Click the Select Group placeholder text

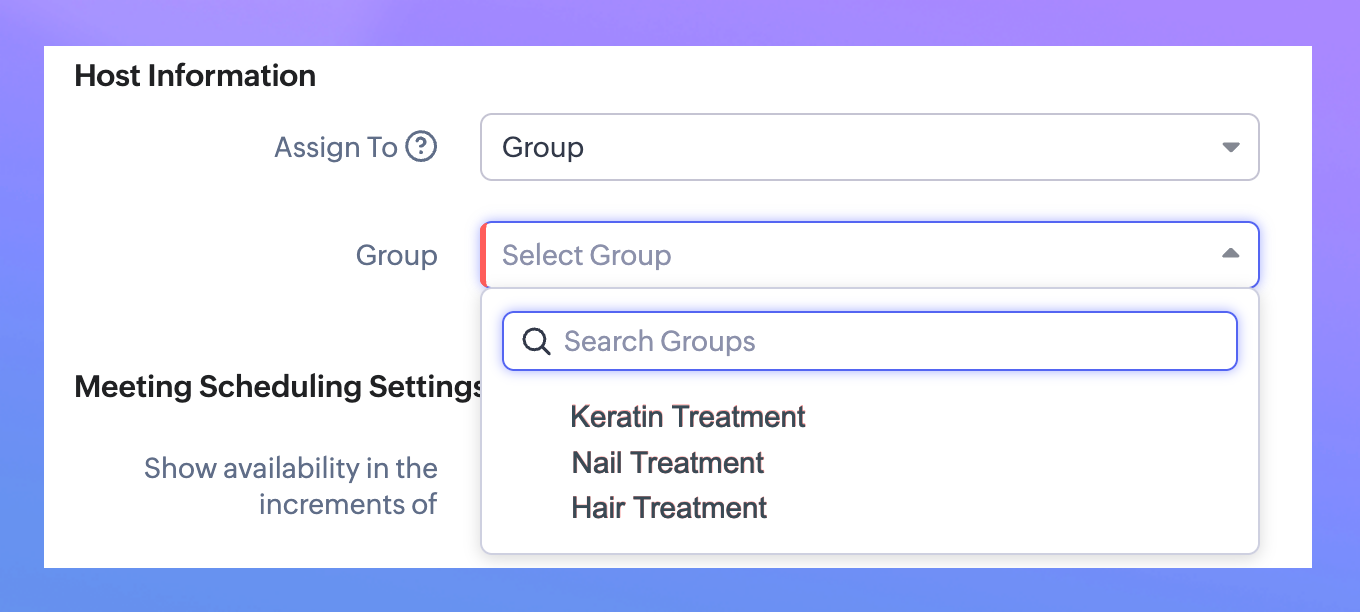(586, 255)
